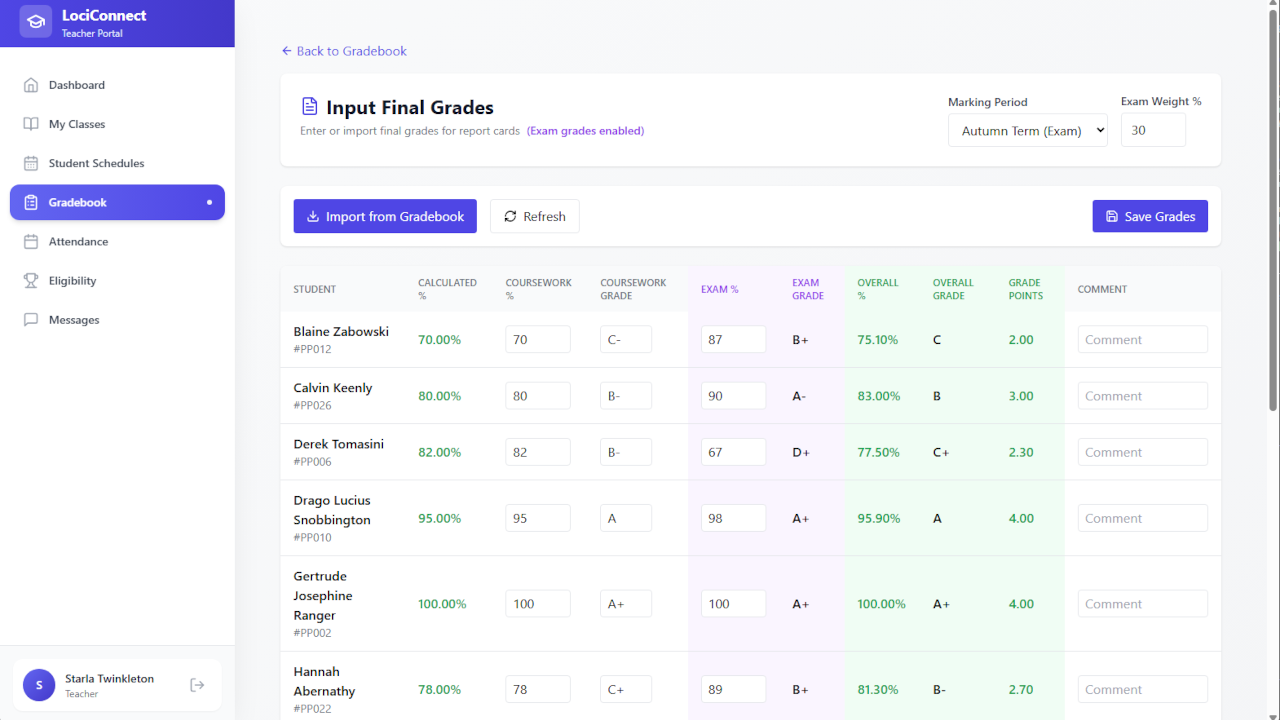
Task: Open the Marking Period dropdown
Action: pos(1027,130)
